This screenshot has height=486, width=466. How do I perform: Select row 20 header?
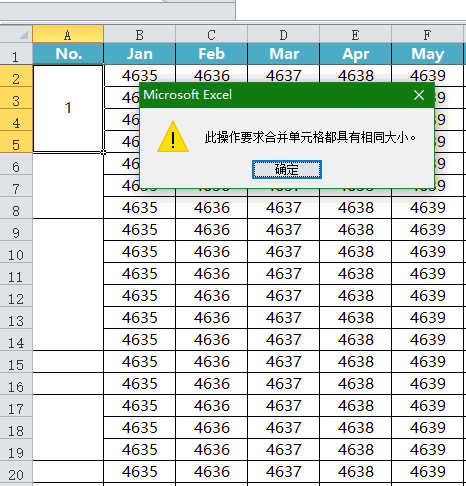(x=16, y=473)
